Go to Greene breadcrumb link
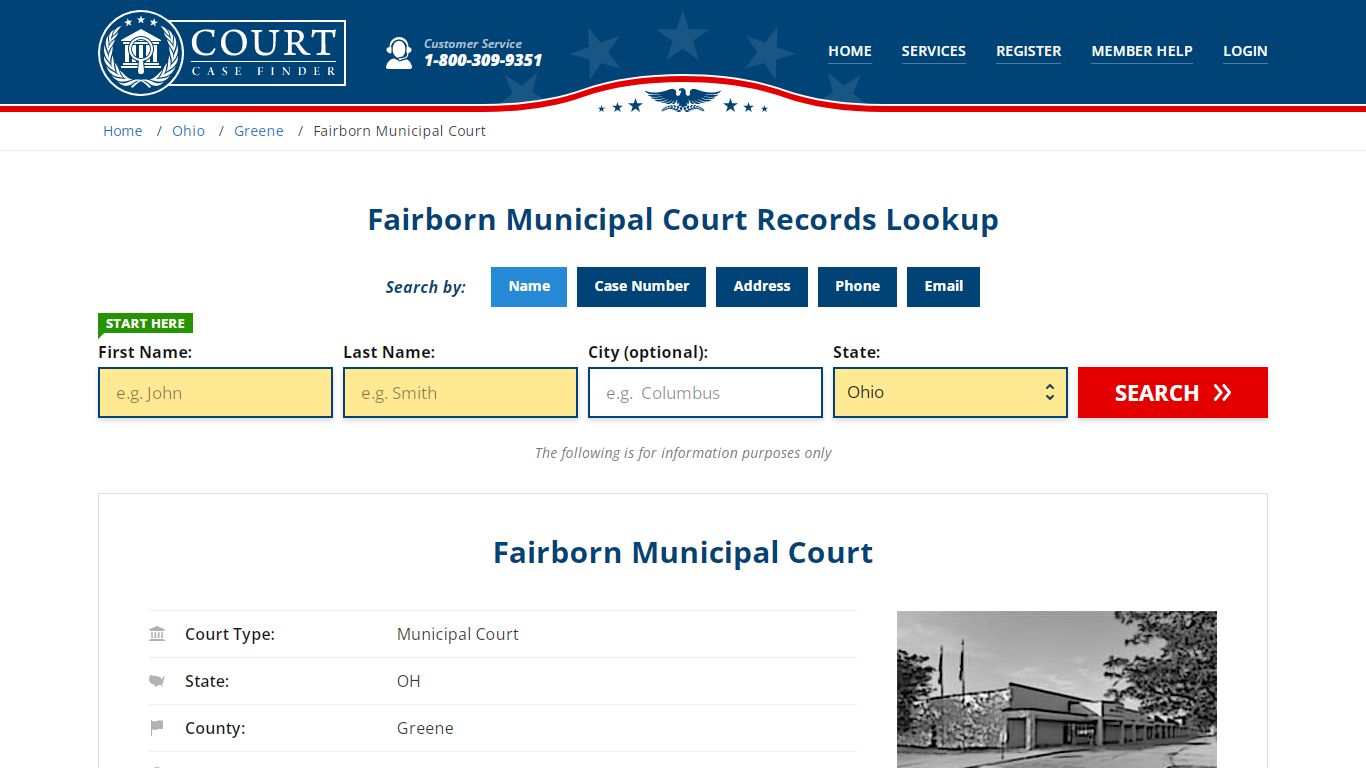The image size is (1366, 768). pyautogui.click(x=259, y=131)
